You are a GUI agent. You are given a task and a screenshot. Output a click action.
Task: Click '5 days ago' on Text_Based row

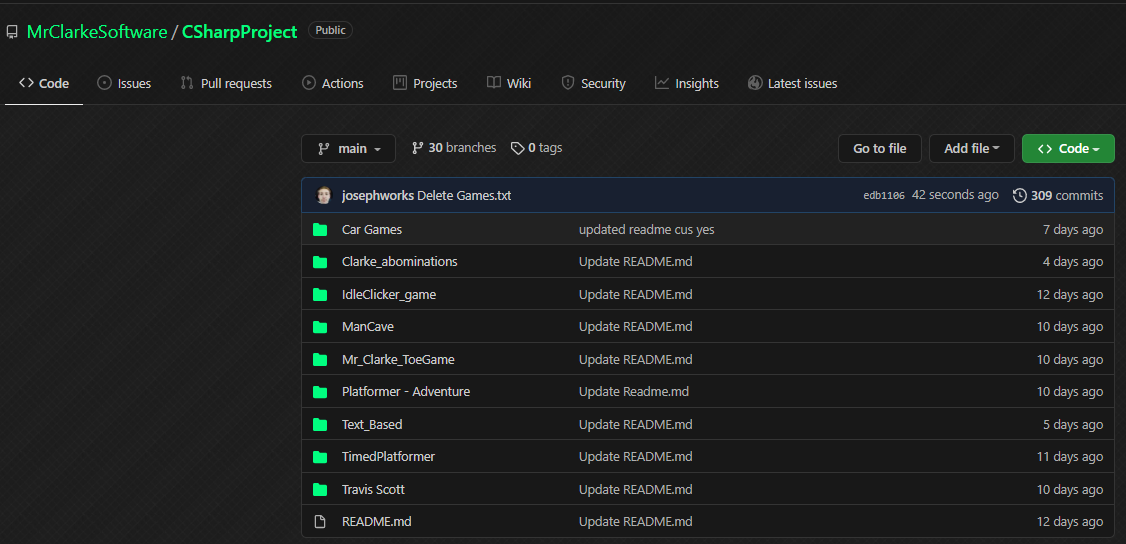point(1073,425)
